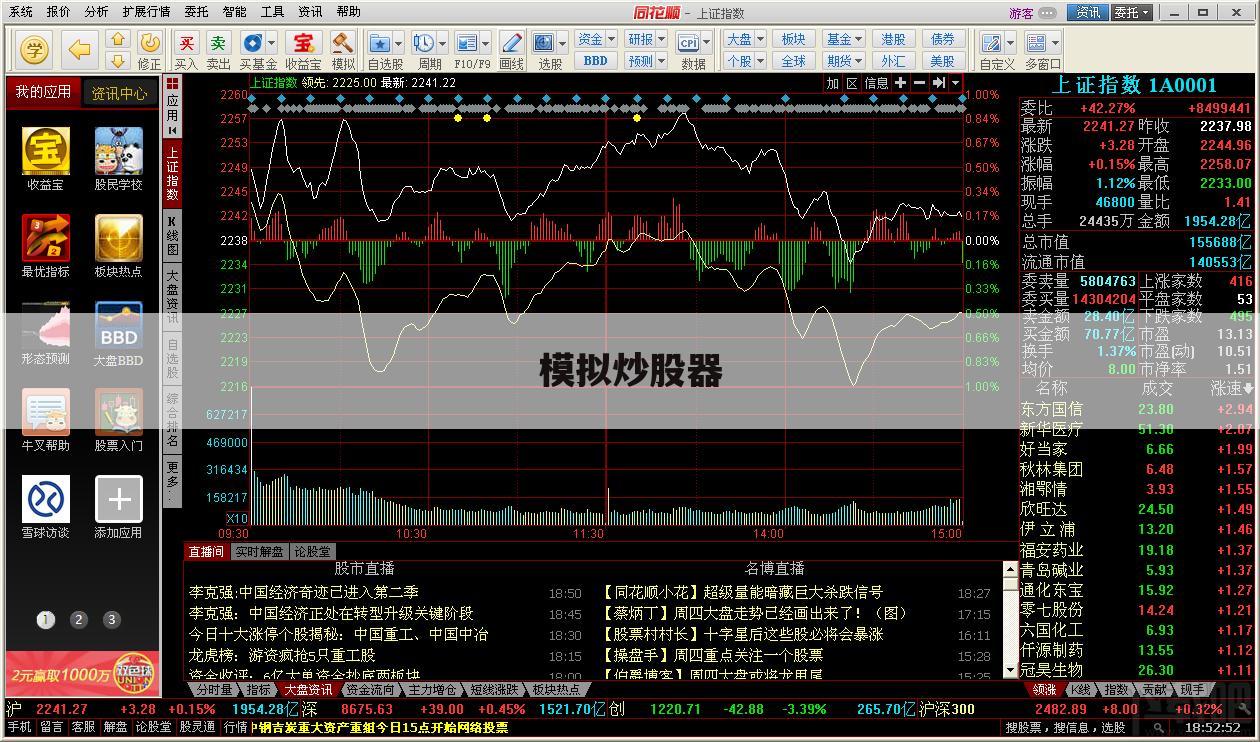The width and height of the screenshot is (1260, 742).
Task: Switch to vertical K线图 tab
Action: point(172,235)
